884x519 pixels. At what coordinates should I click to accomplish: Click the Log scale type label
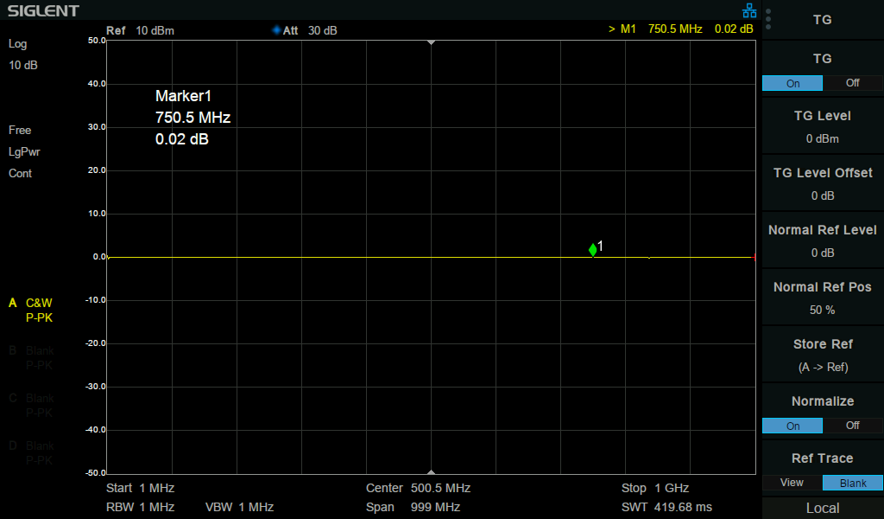click(17, 44)
